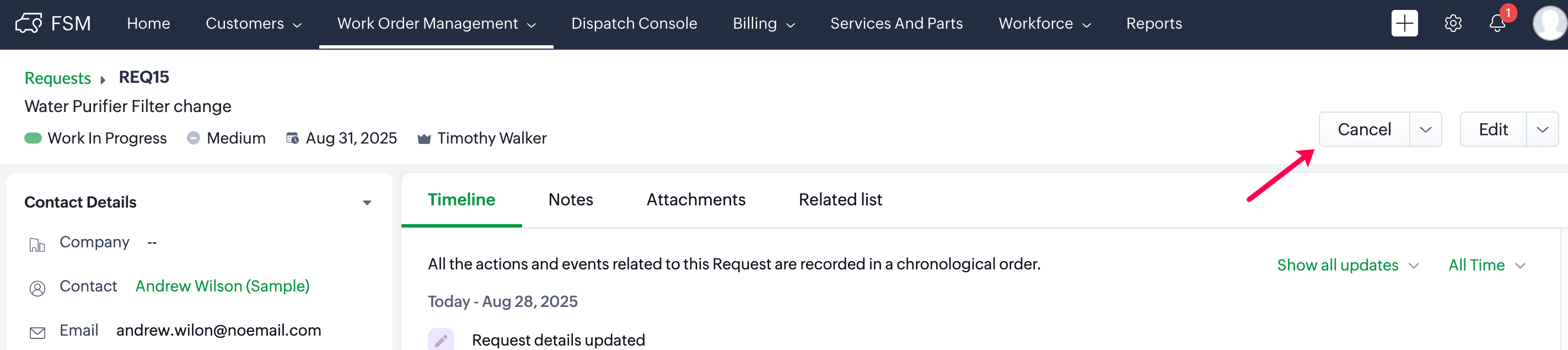
Task: Open the quick create plus icon
Action: (1404, 23)
